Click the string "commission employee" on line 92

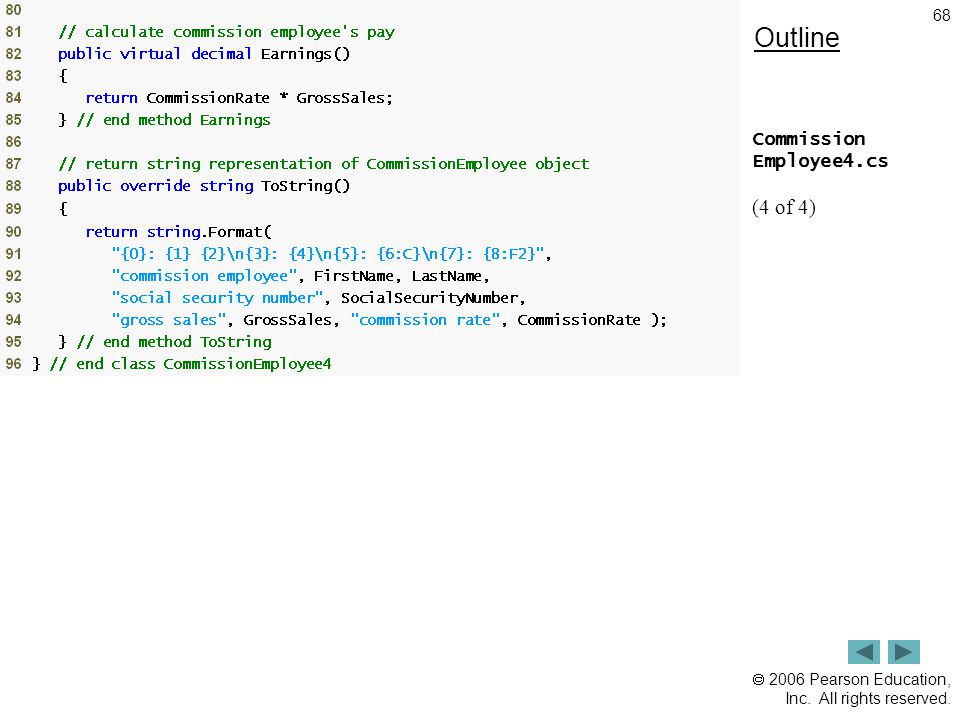(204, 276)
